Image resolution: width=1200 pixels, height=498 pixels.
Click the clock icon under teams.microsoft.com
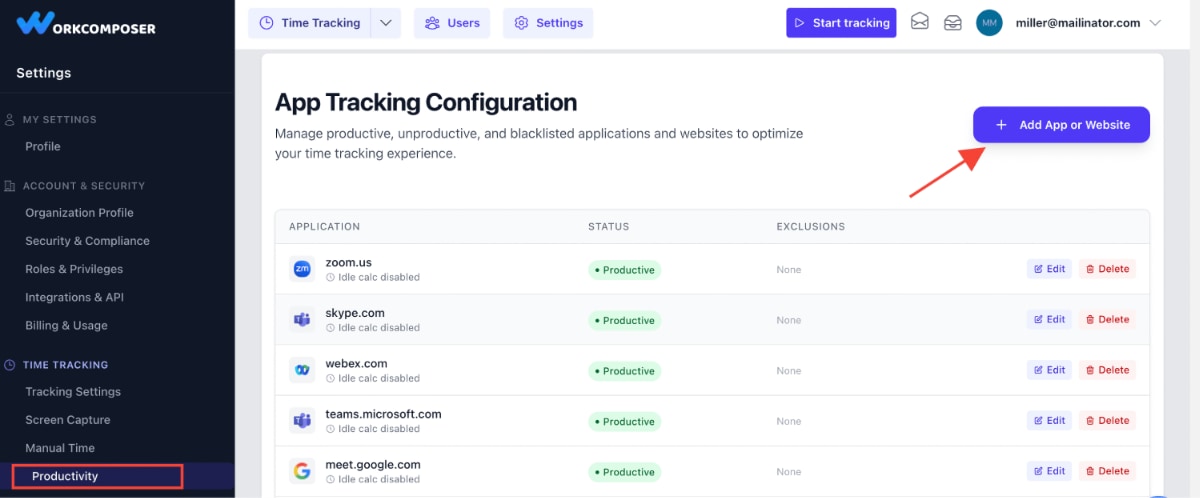[x=331, y=429]
